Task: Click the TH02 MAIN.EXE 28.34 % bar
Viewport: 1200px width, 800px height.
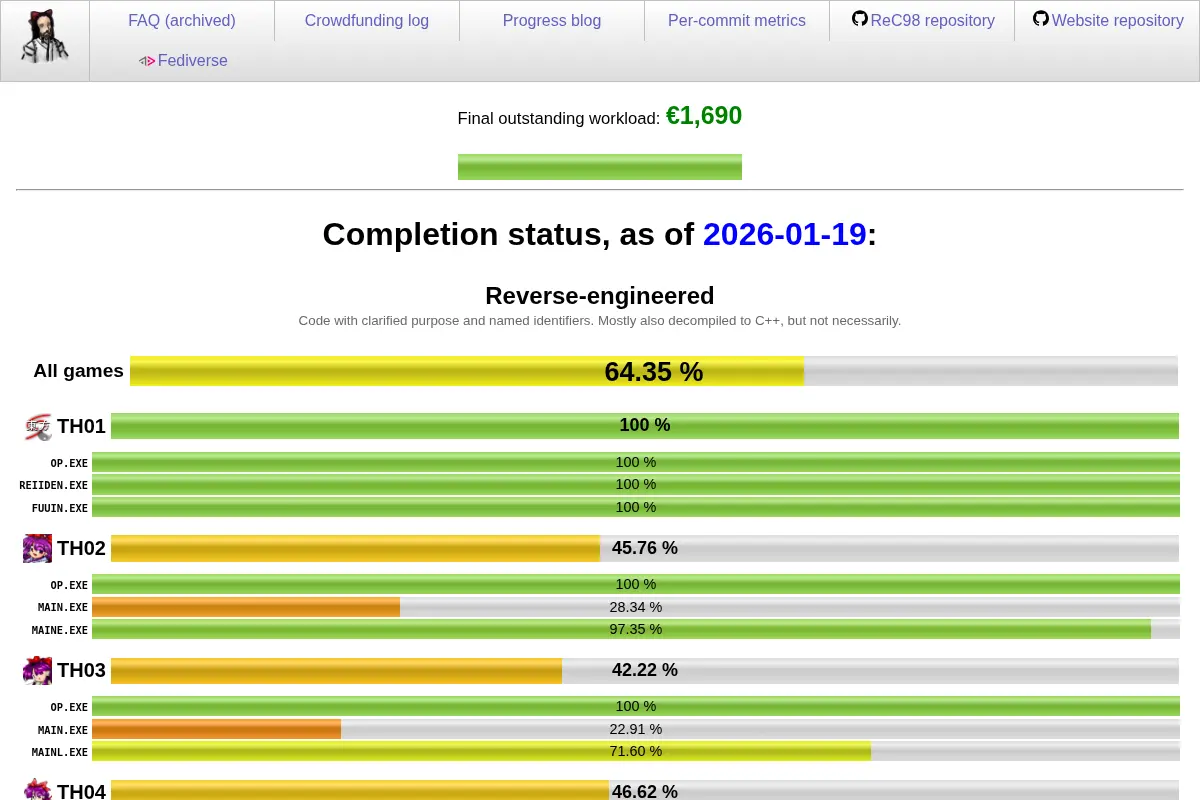Action: 636,607
